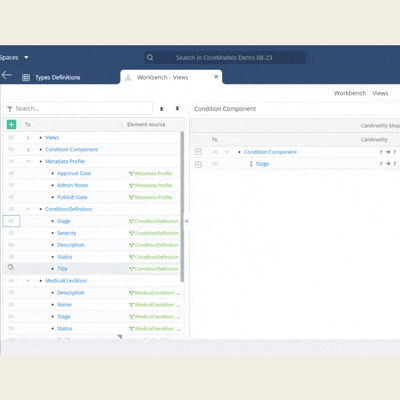Switch to Workbench - Views tab

point(162,77)
